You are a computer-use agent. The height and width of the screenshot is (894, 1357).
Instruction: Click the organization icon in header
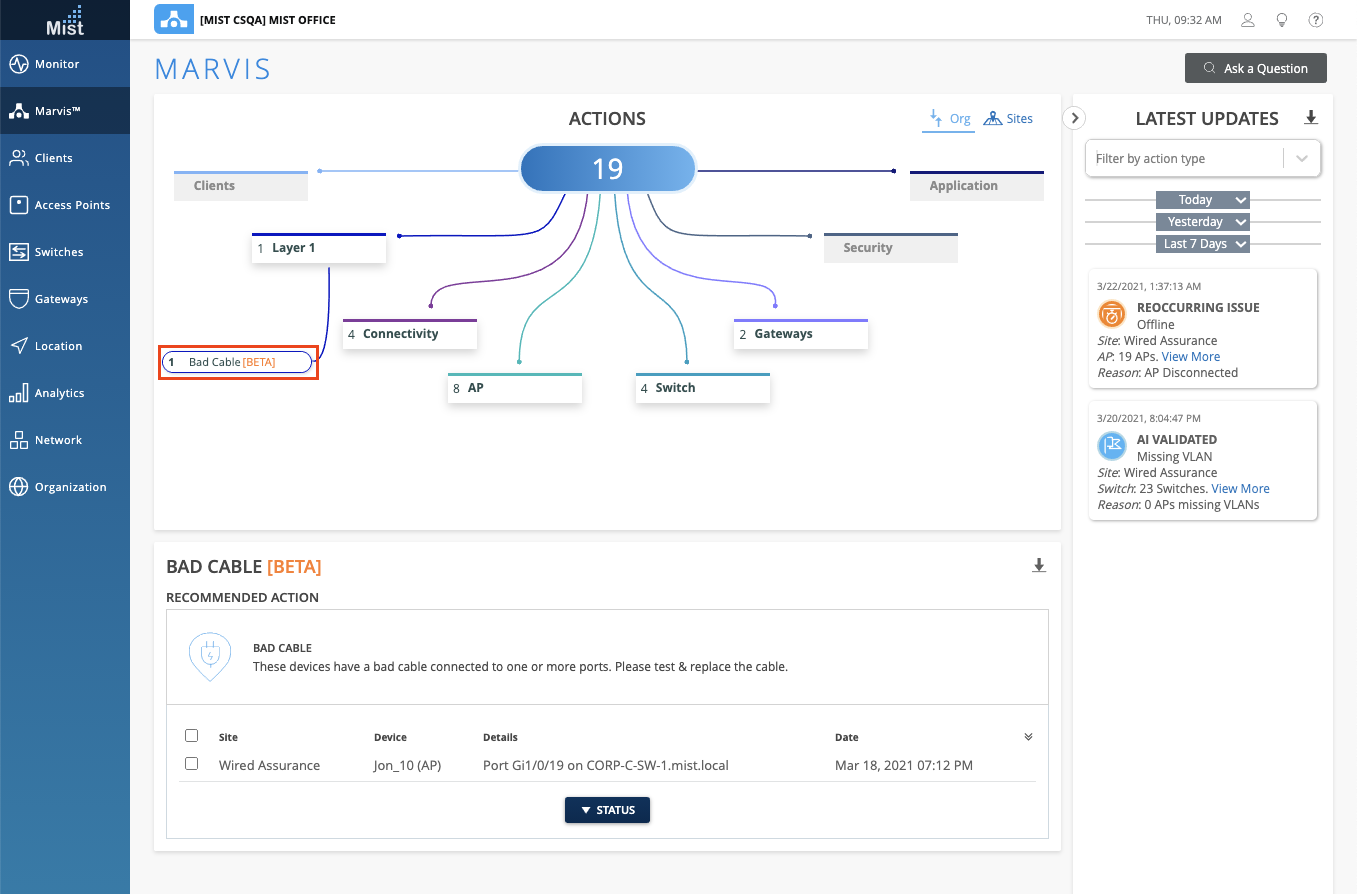coord(174,20)
